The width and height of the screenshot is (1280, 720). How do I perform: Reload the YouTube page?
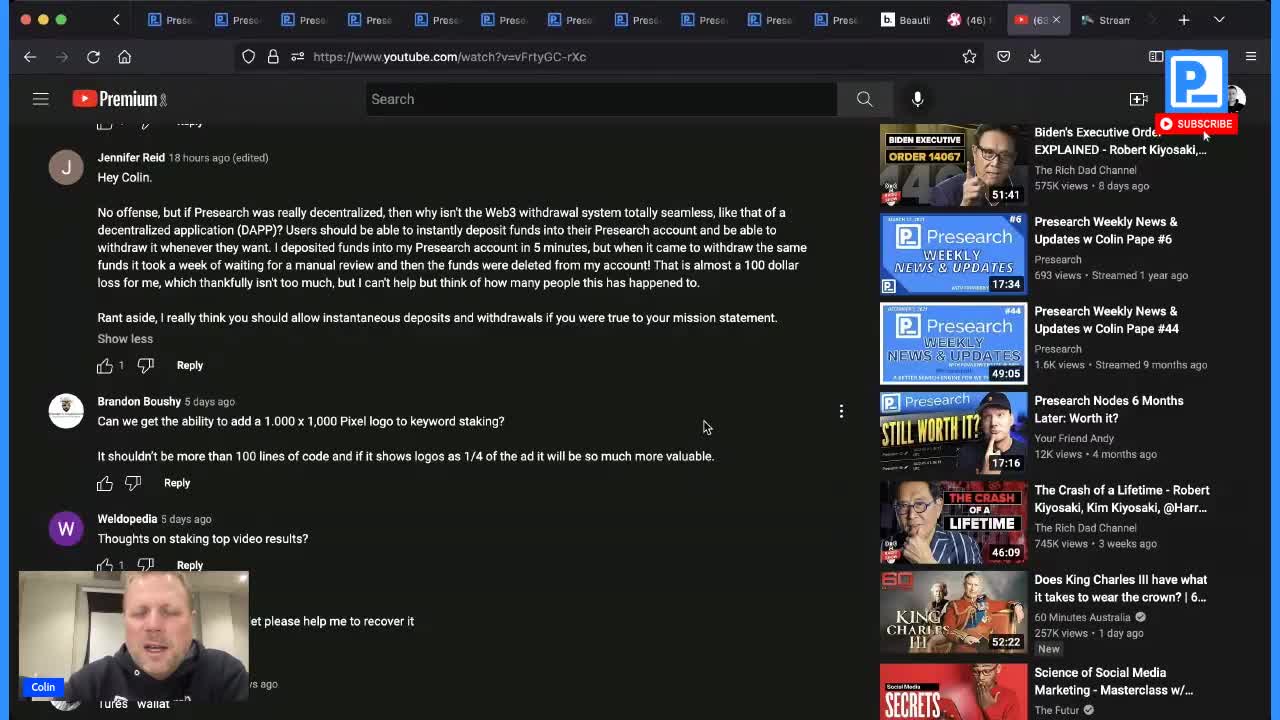click(x=93, y=57)
